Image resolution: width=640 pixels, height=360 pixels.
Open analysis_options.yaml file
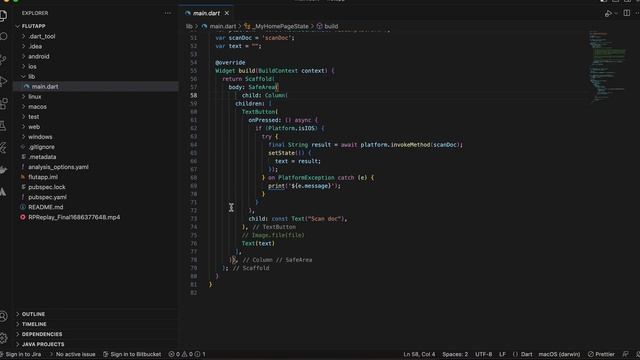[x=58, y=167]
